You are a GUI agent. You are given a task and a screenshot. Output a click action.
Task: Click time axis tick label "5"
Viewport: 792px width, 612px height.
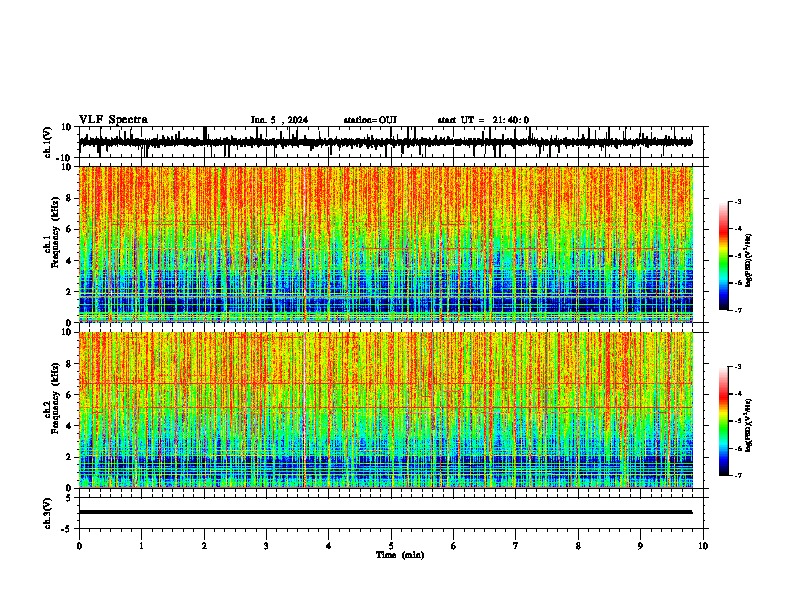(391, 546)
